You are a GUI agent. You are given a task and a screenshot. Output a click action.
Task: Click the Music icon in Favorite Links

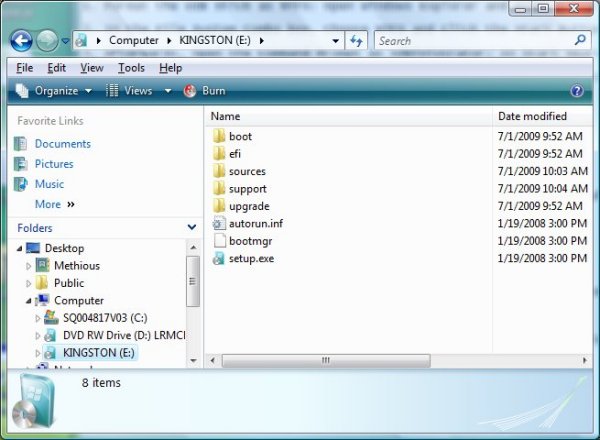pos(21,184)
